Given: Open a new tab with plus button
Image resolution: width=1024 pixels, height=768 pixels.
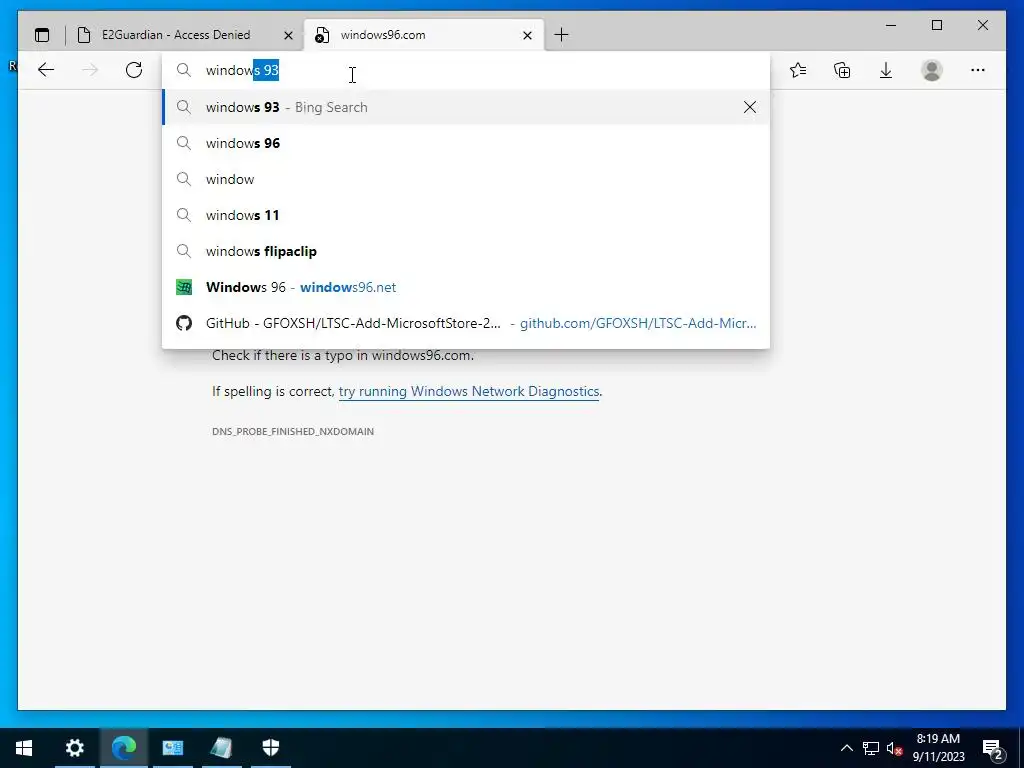Looking at the screenshot, I should pyautogui.click(x=561, y=35).
